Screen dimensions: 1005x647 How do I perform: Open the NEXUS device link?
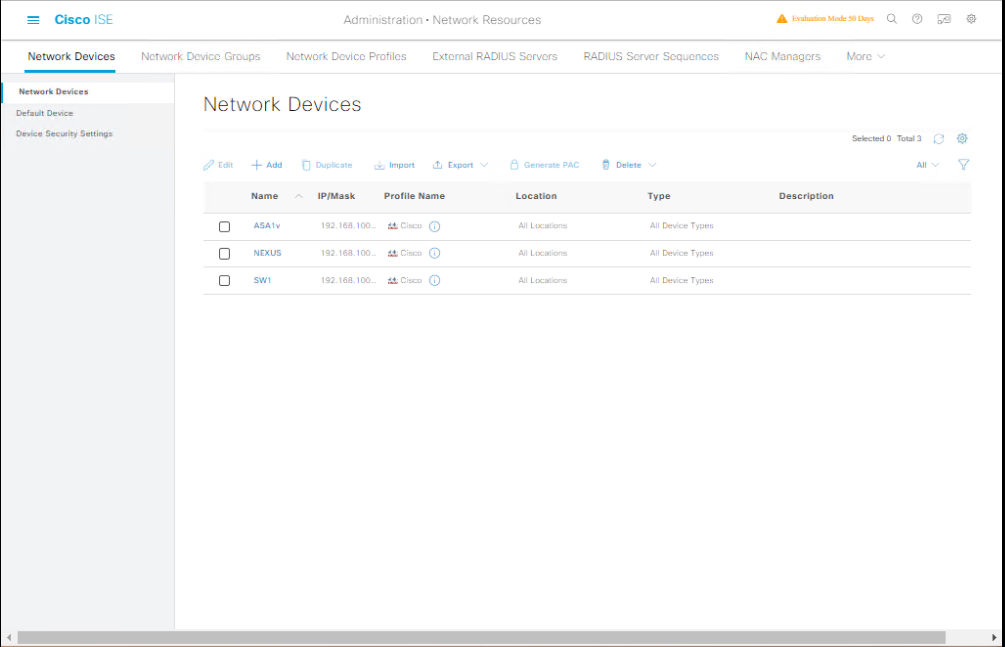267,253
